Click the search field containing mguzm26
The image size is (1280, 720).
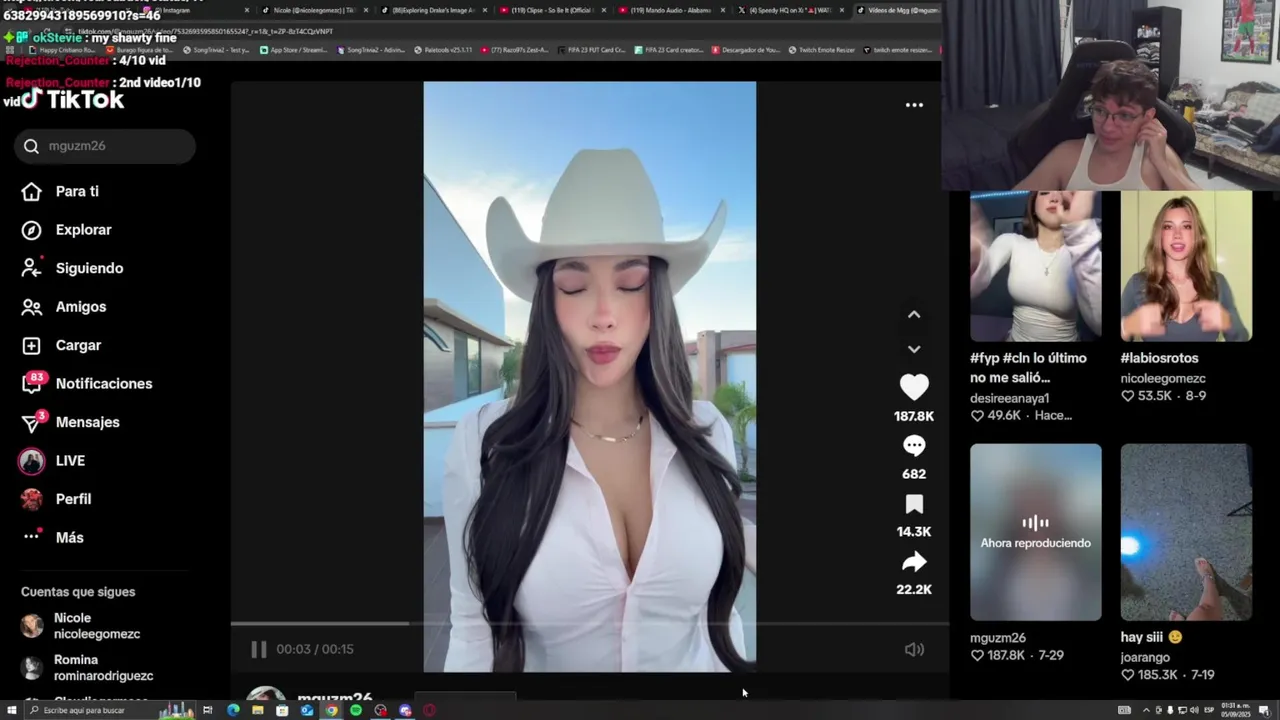(x=105, y=146)
